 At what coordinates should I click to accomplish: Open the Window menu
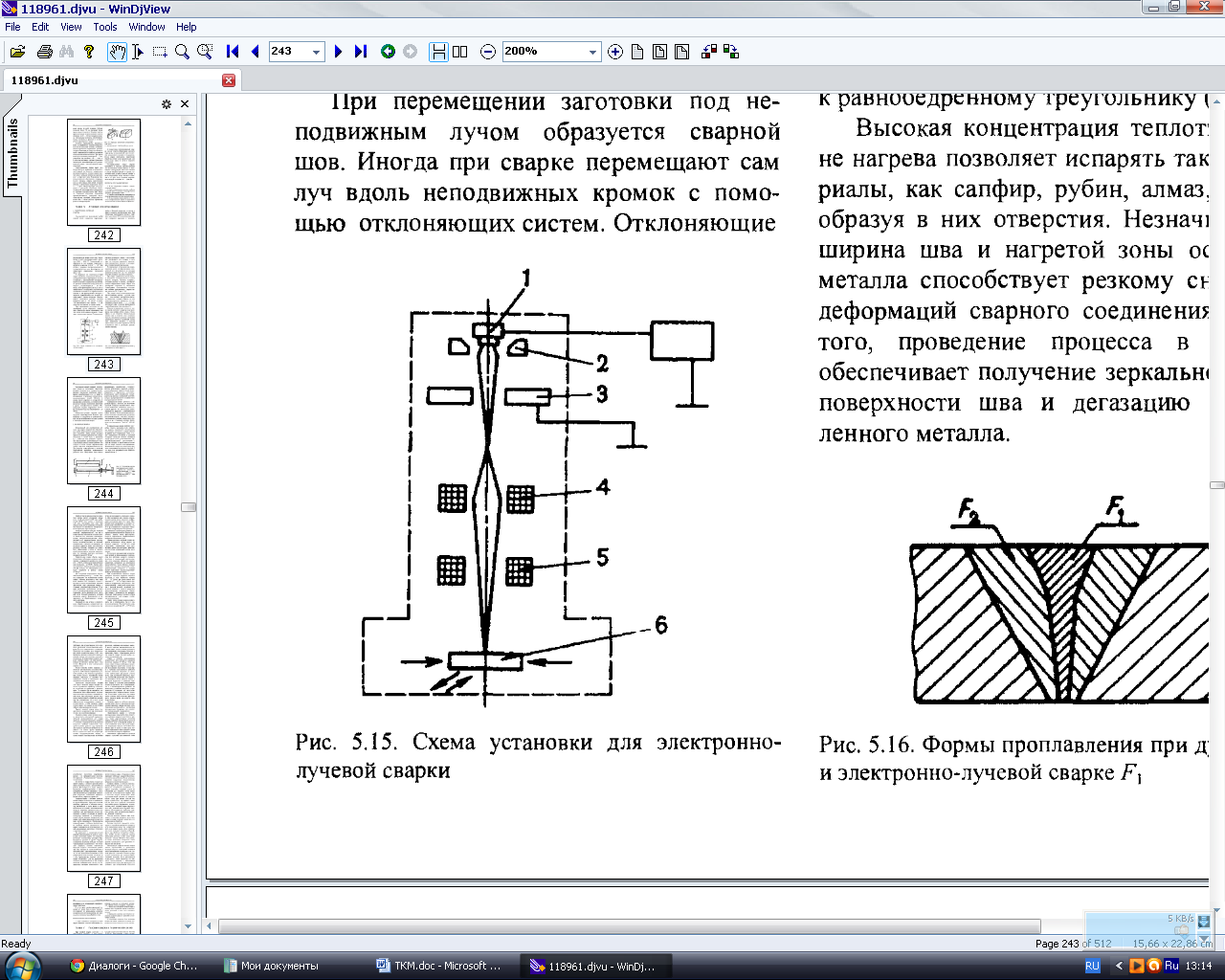pos(146,27)
